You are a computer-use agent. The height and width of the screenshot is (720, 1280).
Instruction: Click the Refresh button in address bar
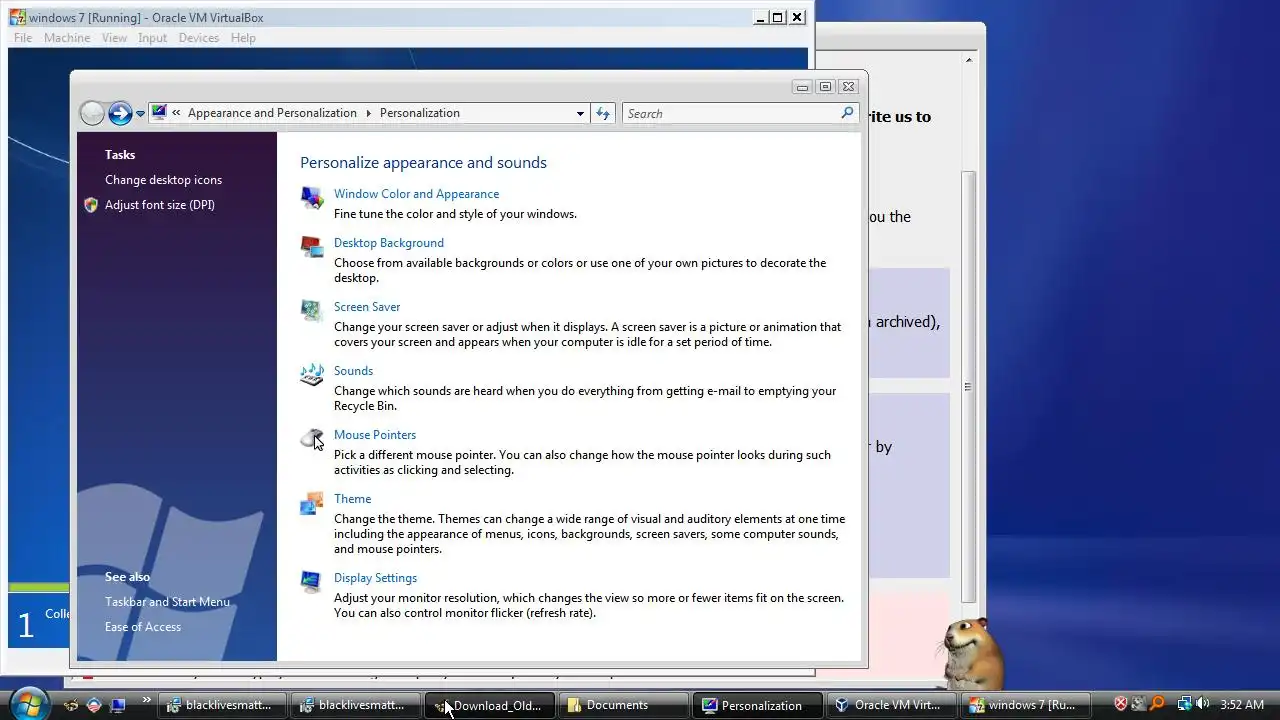[603, 113]
